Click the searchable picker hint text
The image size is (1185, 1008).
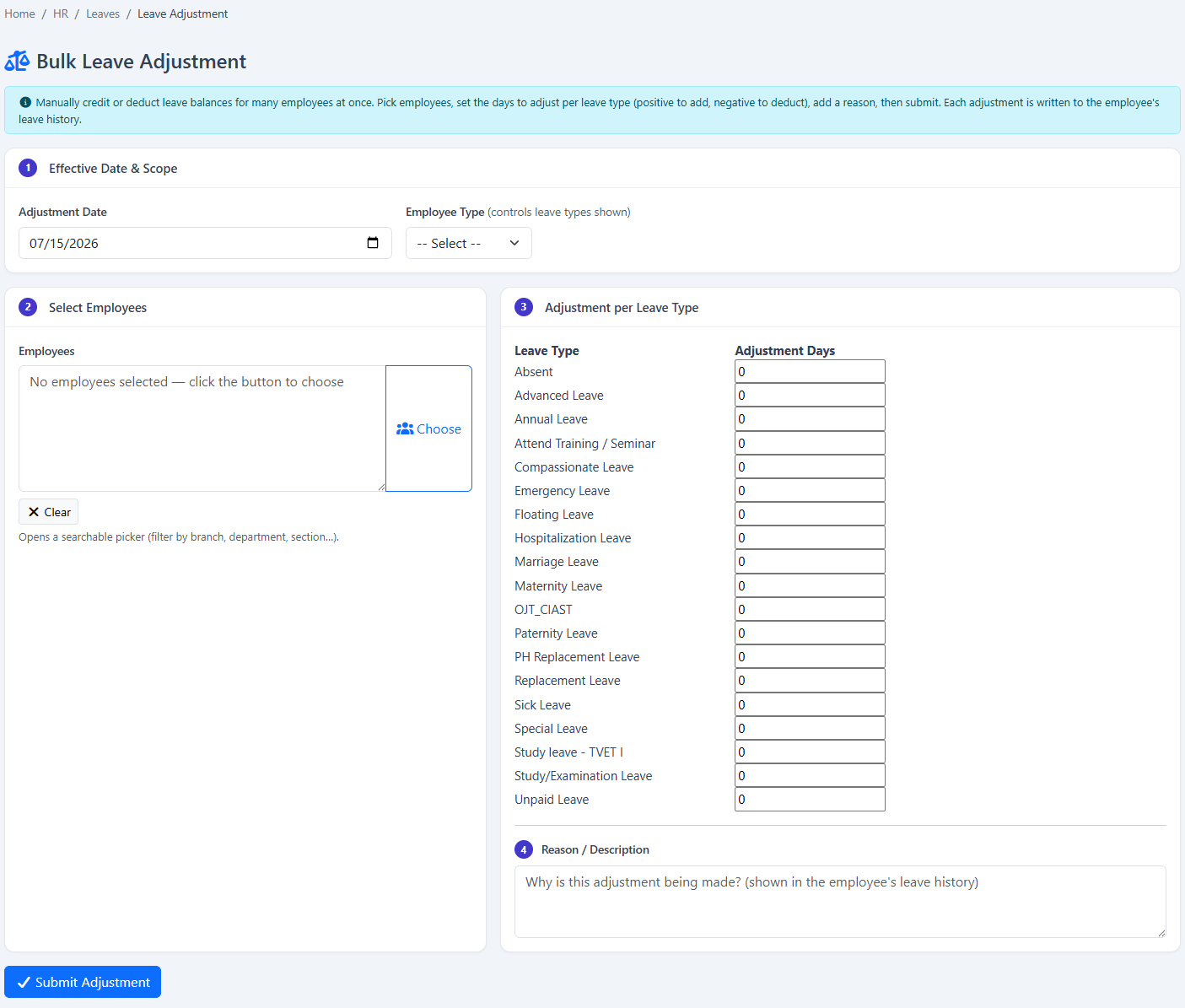coord(179,536)
